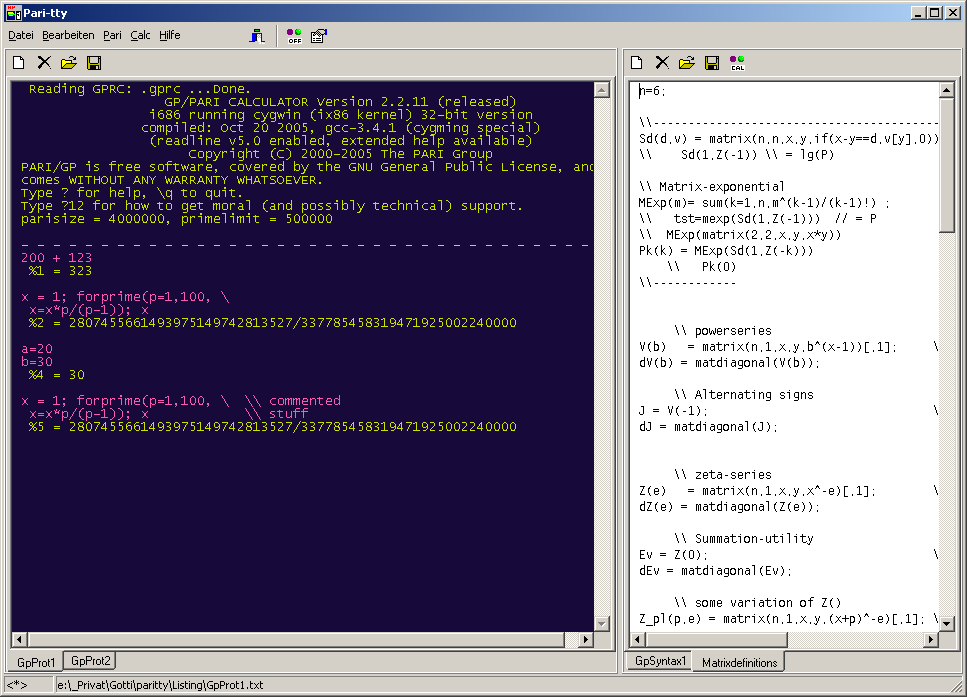Click the New file icon in right panel
This screenshot has width=967, height=697.
point(637,63)
